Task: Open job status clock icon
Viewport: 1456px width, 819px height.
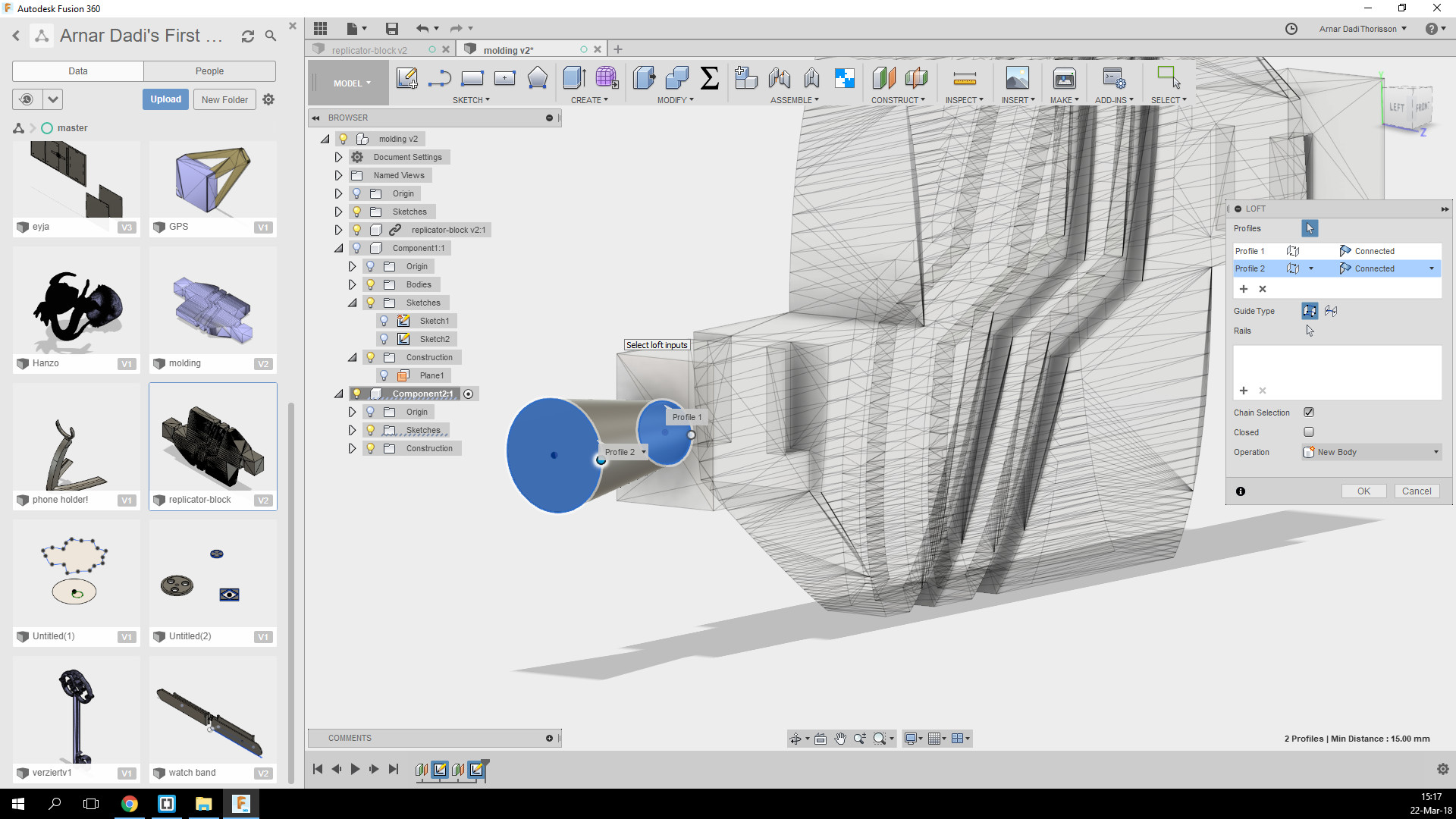Action: click(x=1291, y=29)
